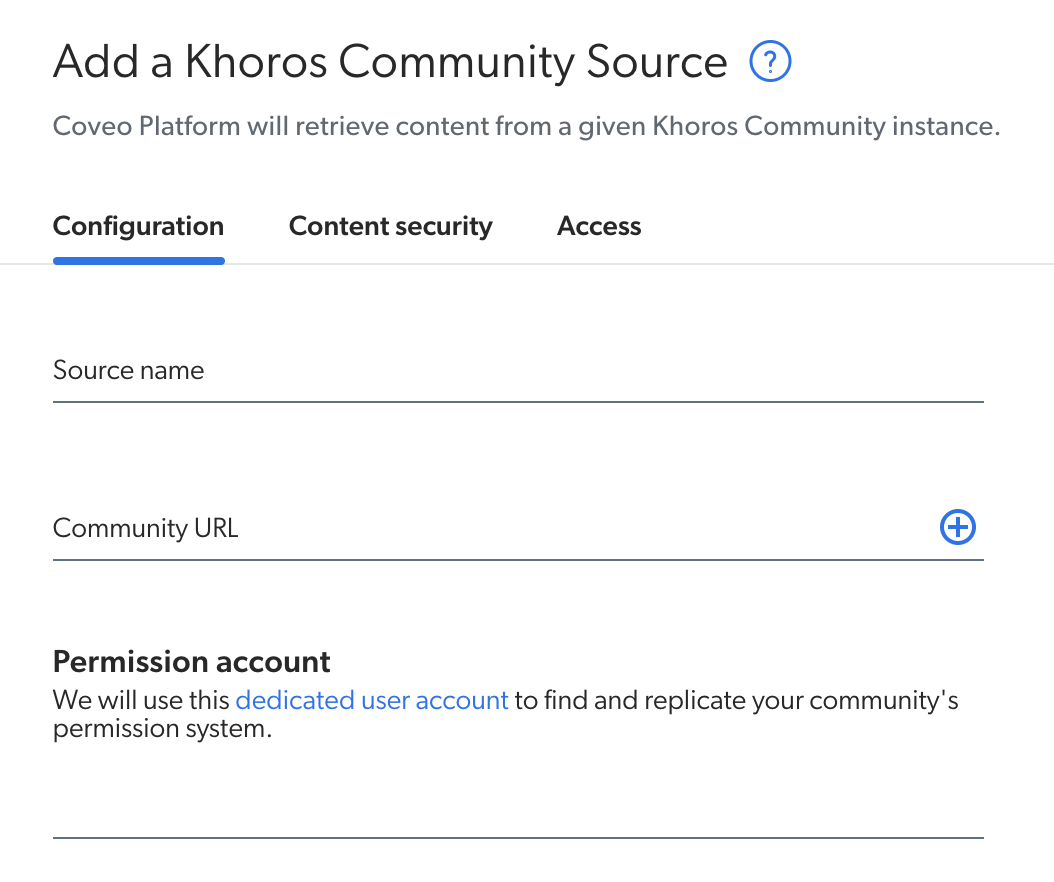
Task: Add another Community URL with the plus icon
Action: [x=957, y=527]
